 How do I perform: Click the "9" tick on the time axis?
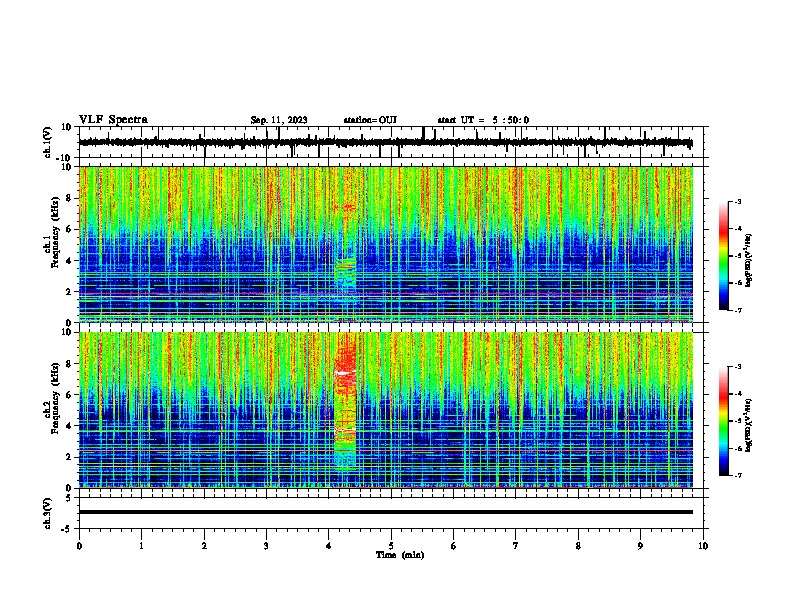(640, 546)
